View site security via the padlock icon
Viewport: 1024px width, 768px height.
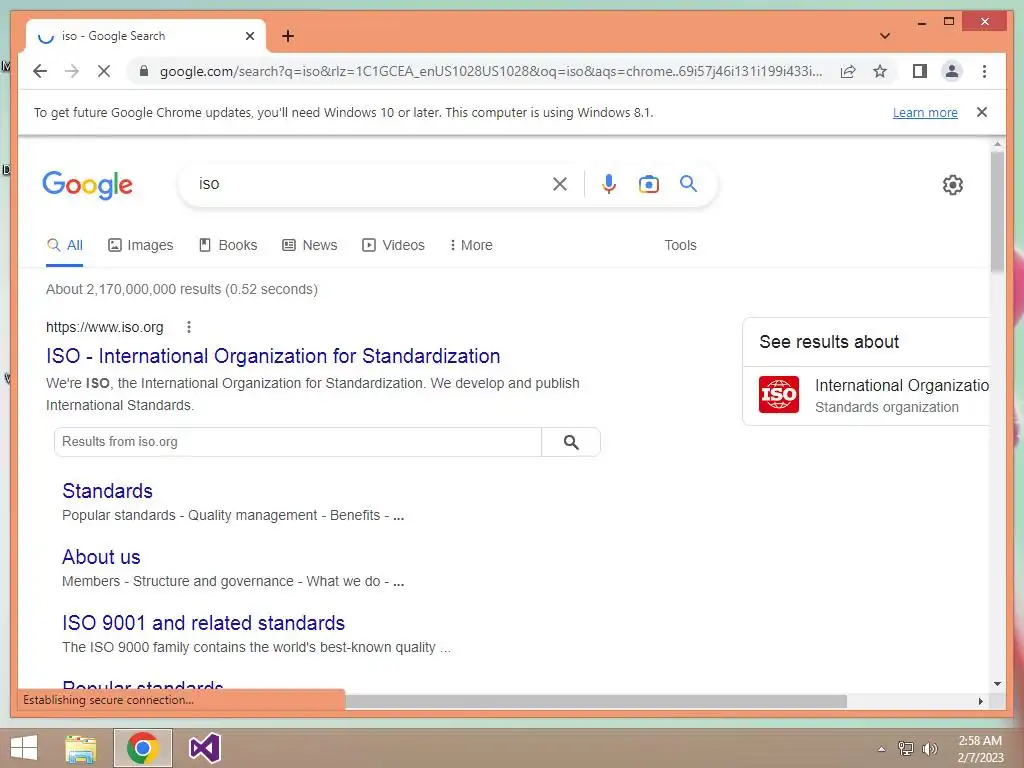[x=144, y=71]
